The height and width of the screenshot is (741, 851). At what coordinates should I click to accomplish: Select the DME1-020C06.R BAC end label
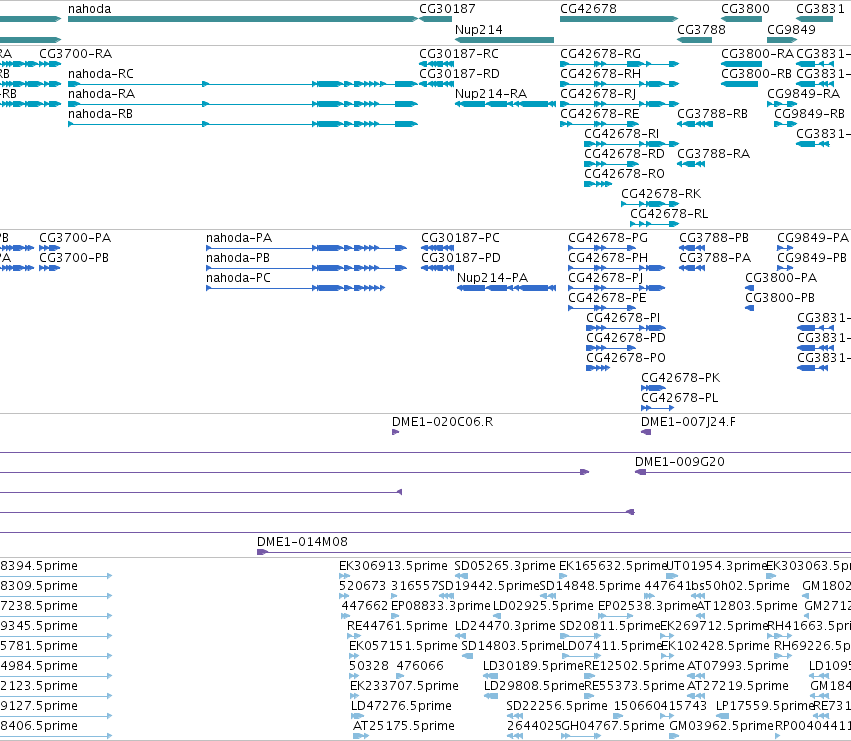point(442,422)
